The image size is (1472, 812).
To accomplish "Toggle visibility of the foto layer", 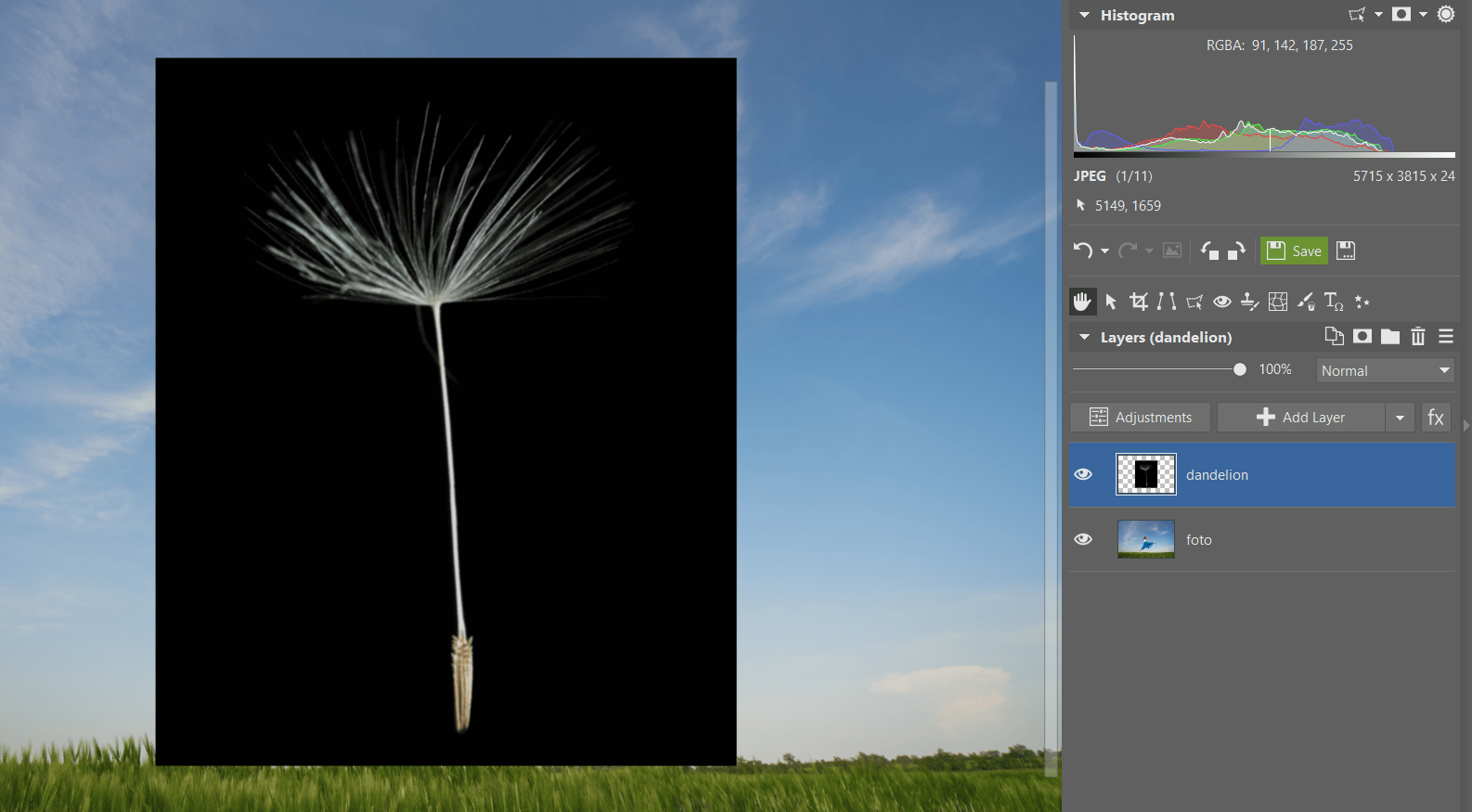I will (1083, 539).
